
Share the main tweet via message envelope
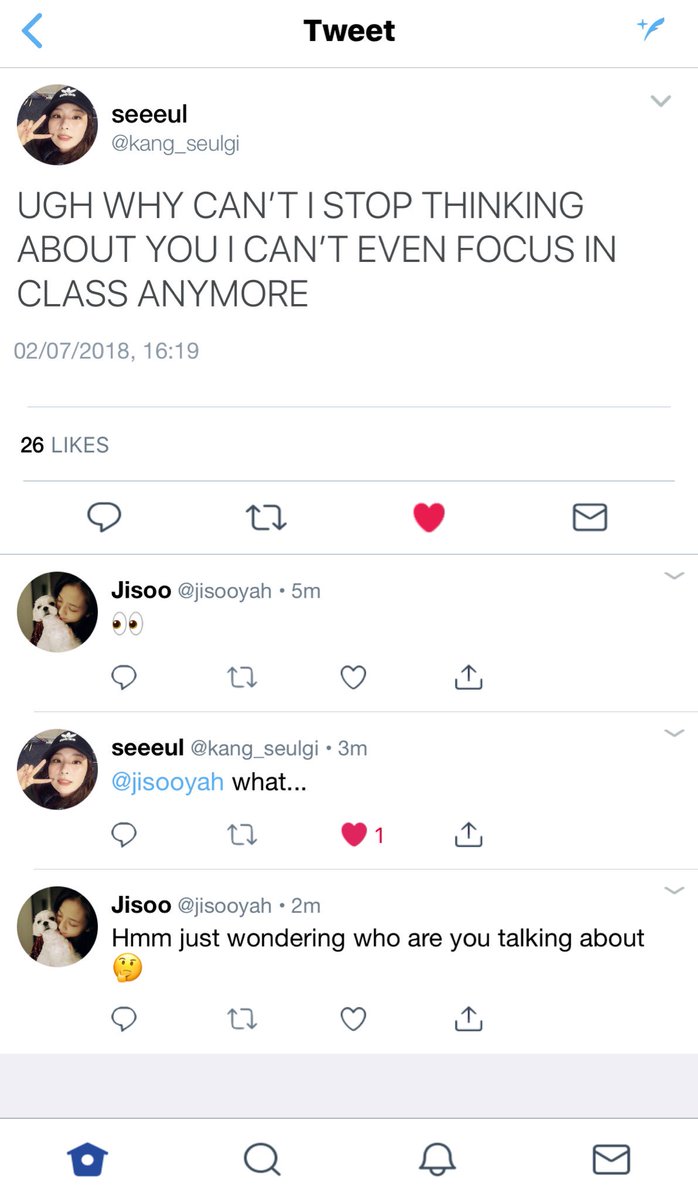pyautogui.click(x=590, y=517)
